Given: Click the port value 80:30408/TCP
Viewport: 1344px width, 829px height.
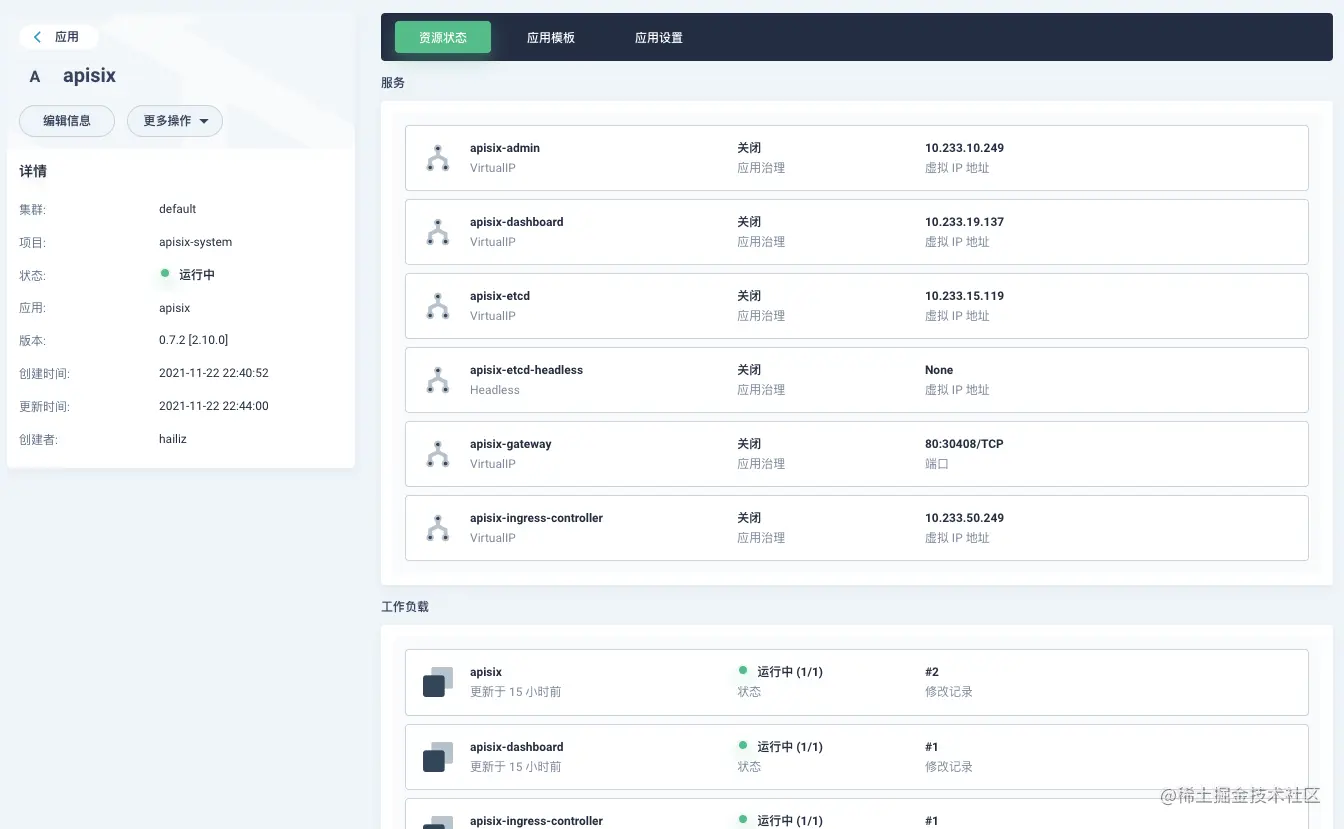Looking at the screenshot, I should point(964,444).
